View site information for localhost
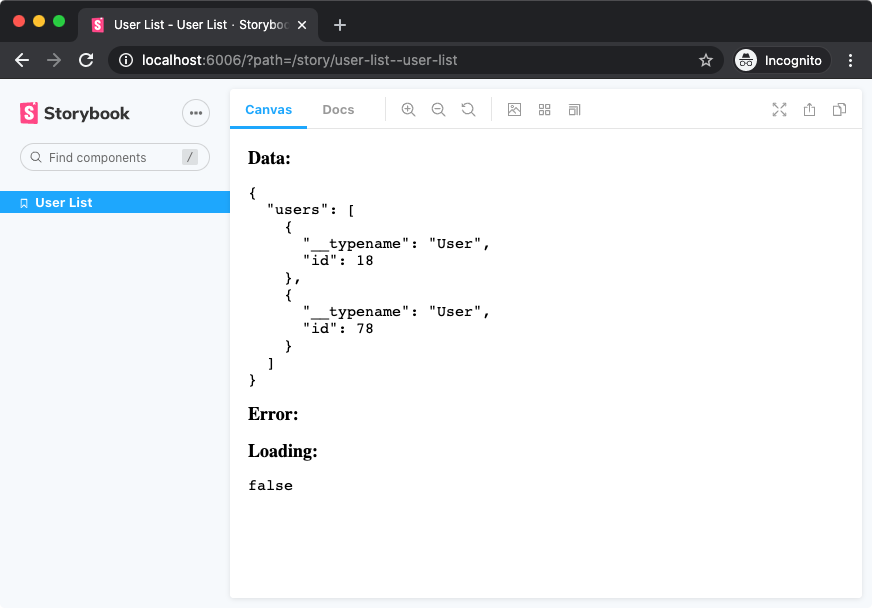The image size is (872, 608). 126,60
